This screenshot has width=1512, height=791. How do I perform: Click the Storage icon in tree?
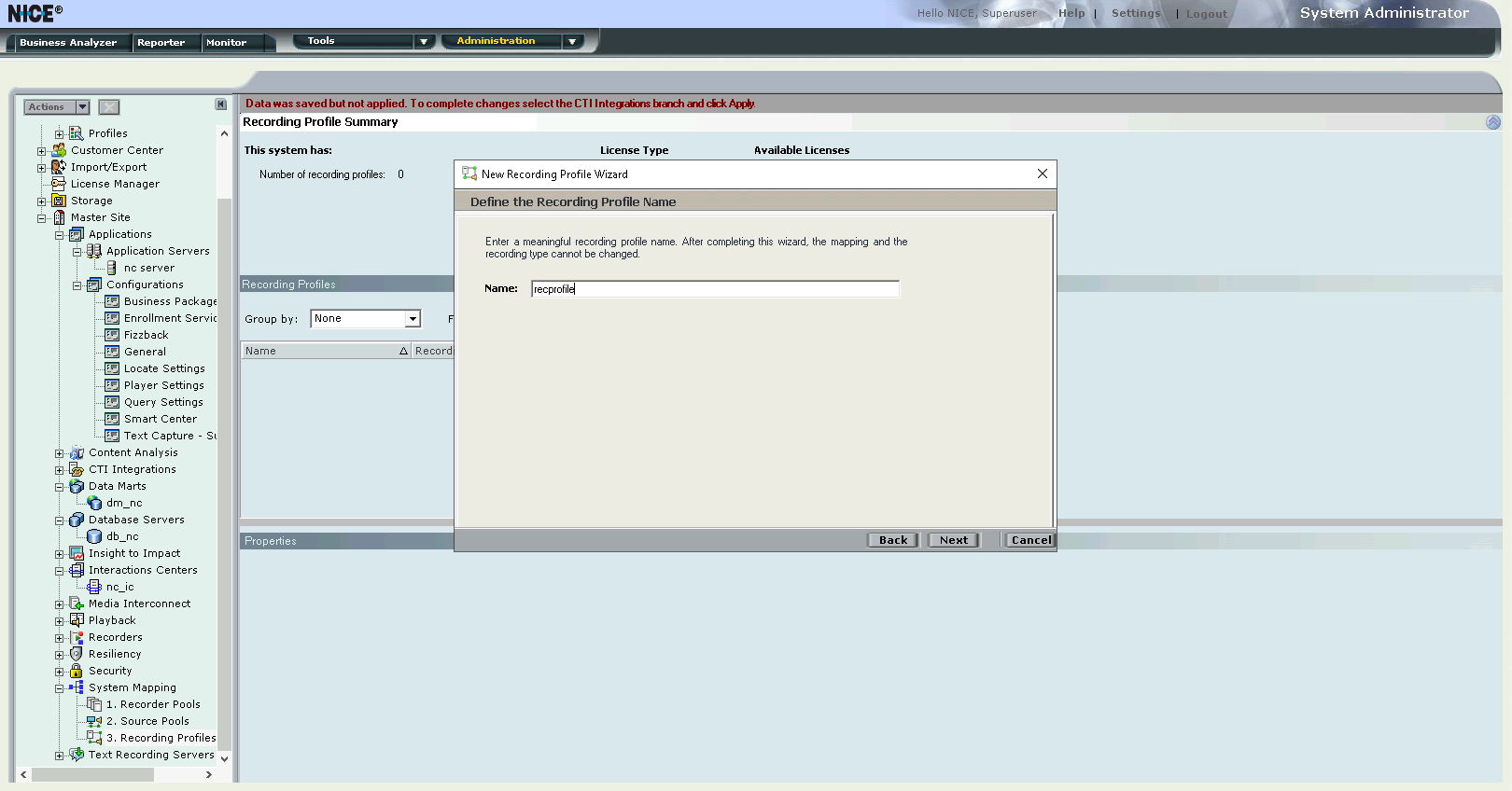point(59,201)
